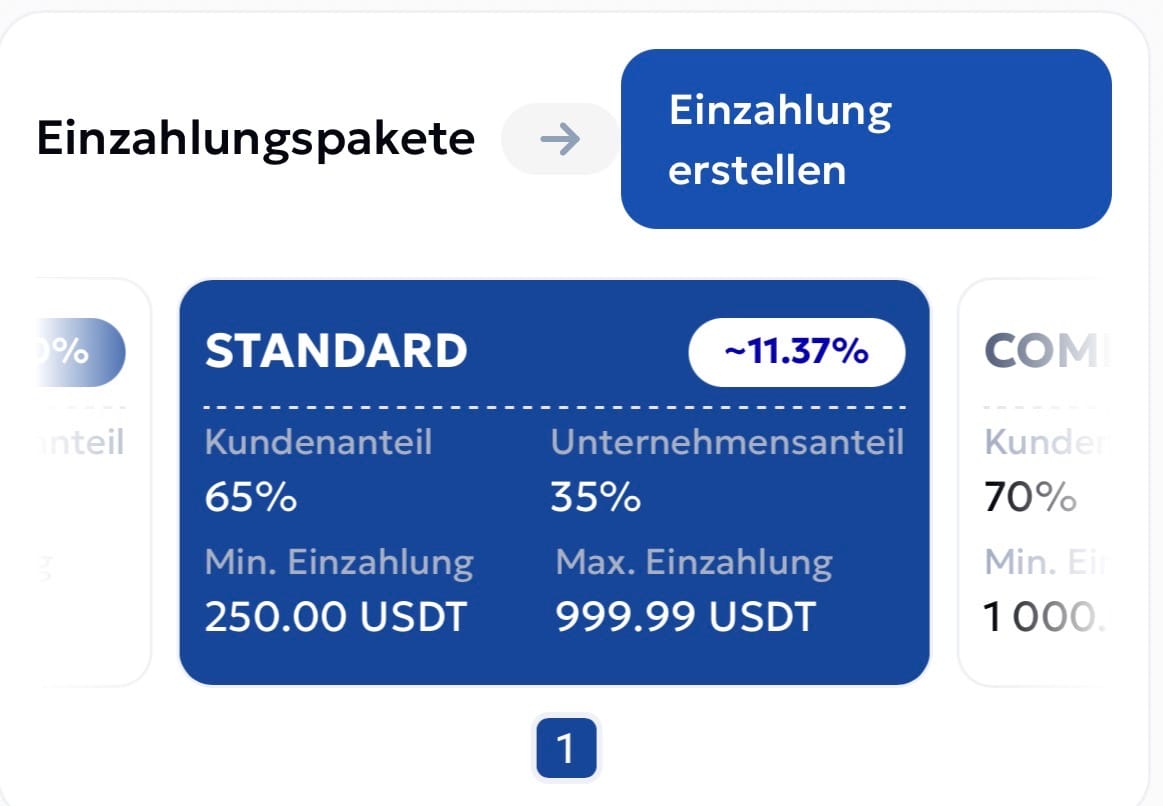Click the right arrow icon beside Einzahlungspakete
1163x806 pixels.
coord(560,140)
